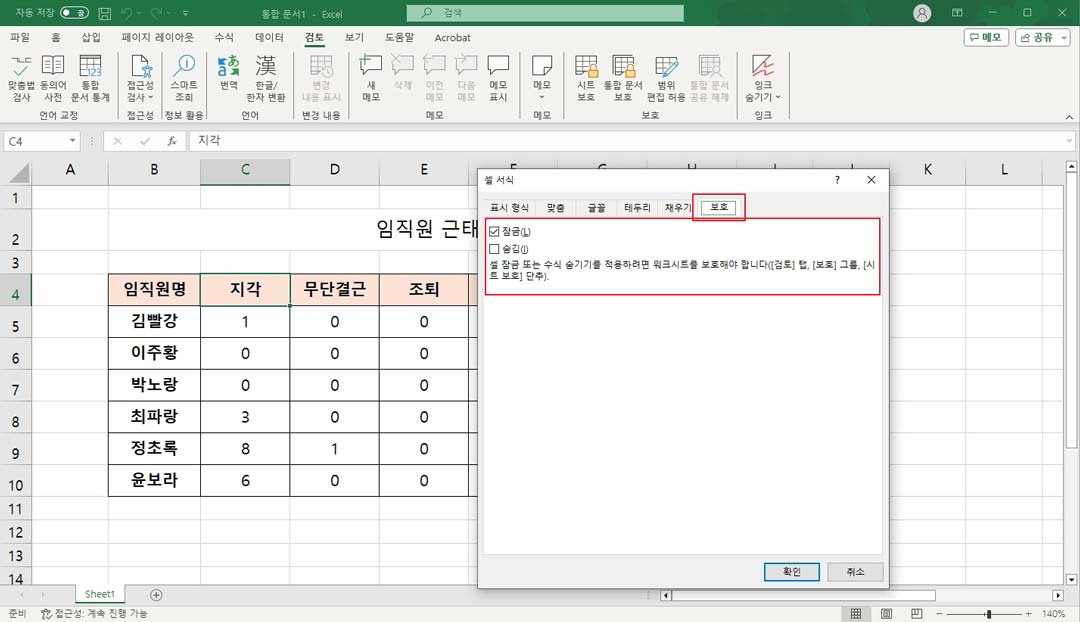
Task: Open the View (보기) tab
Action: tap(354, 37)
